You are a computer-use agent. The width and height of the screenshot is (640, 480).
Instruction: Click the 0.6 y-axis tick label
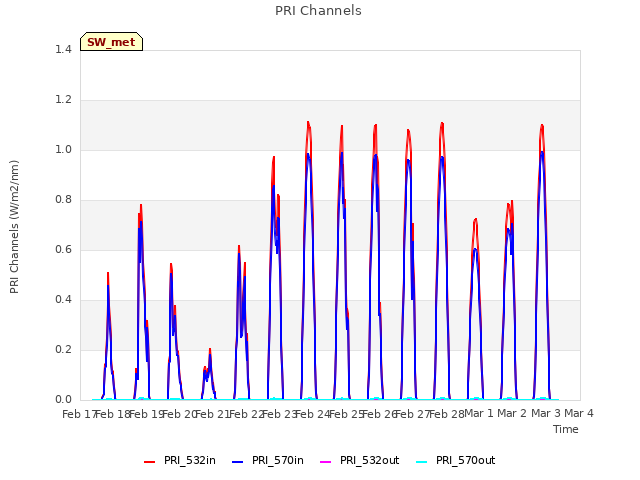[x=63, y=249]
